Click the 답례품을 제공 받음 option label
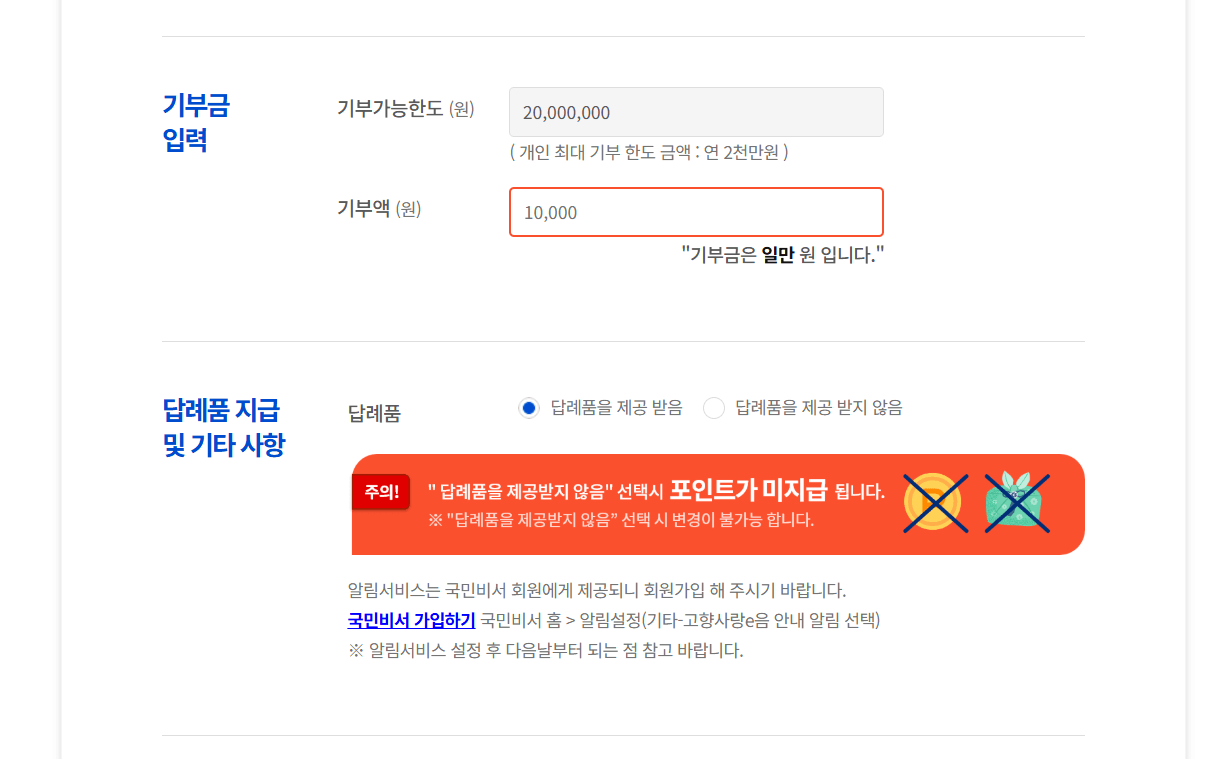 pos(617,408)
